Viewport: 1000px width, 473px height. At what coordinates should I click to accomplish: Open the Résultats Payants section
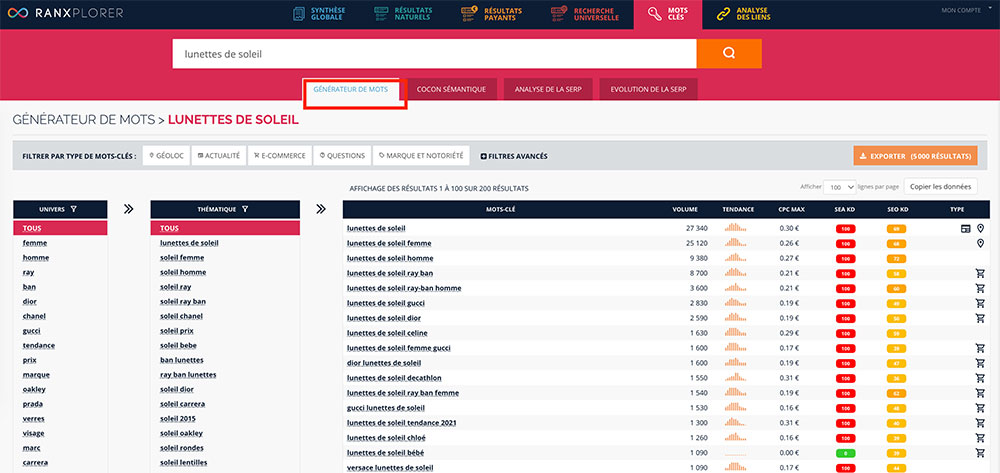[491, 14]
